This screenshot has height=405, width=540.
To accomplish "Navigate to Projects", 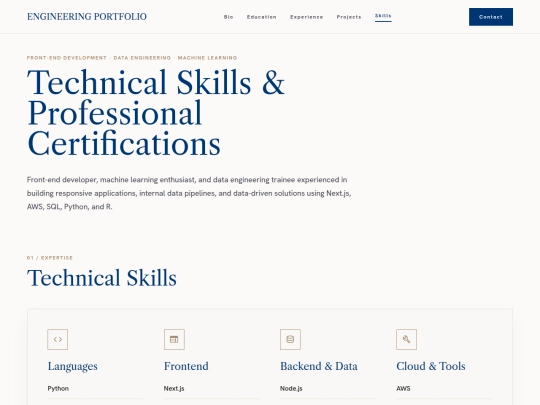I will [349, 17].
